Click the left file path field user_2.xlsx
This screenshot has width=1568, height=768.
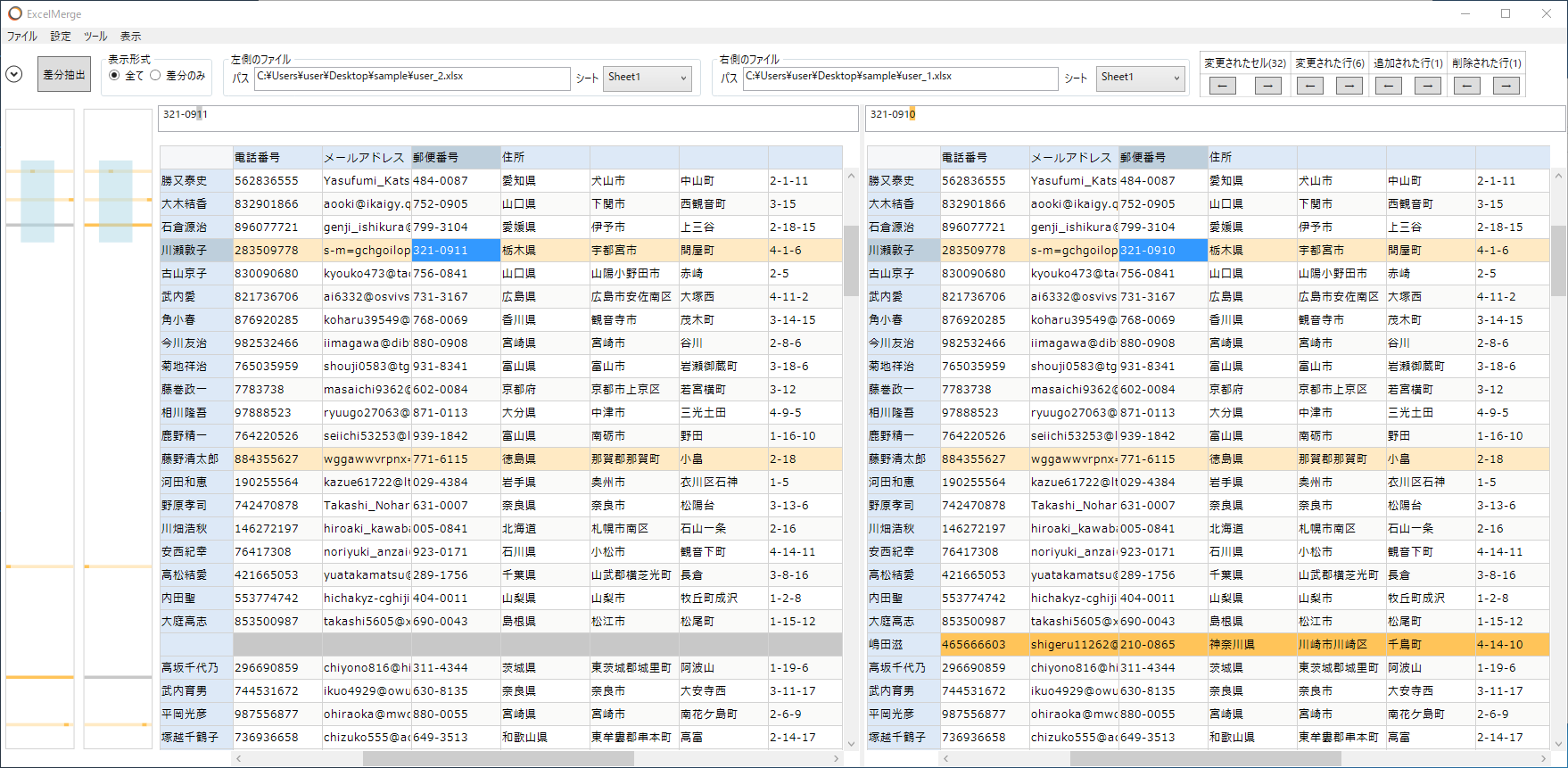coord(412,78)
